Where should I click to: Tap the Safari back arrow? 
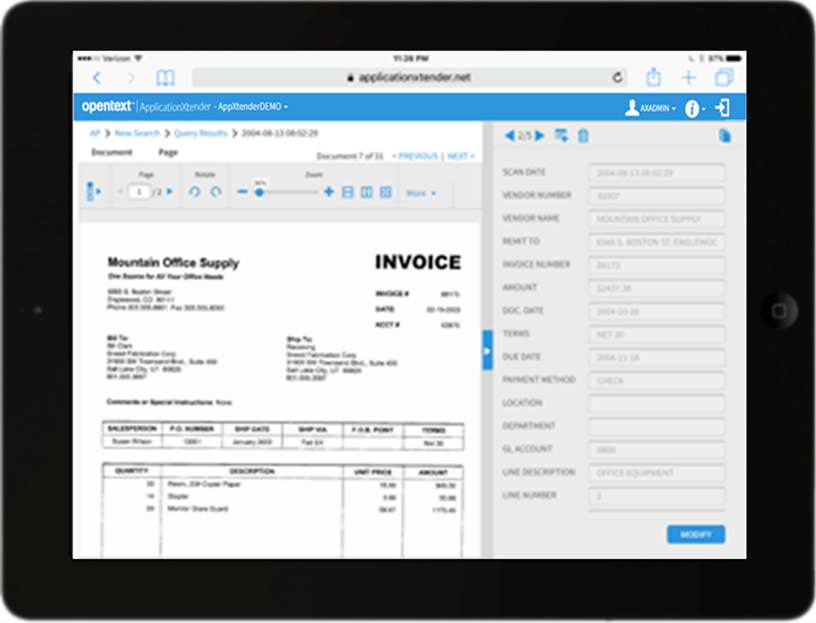point(97,78)
